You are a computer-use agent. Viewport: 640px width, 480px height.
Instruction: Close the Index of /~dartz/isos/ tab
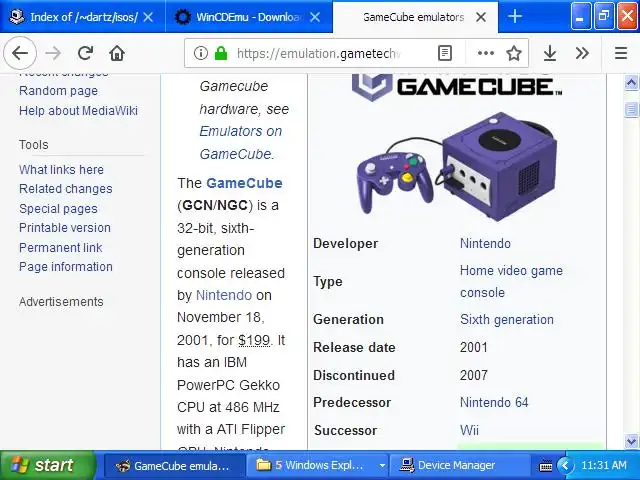click(x=149, y=17)
